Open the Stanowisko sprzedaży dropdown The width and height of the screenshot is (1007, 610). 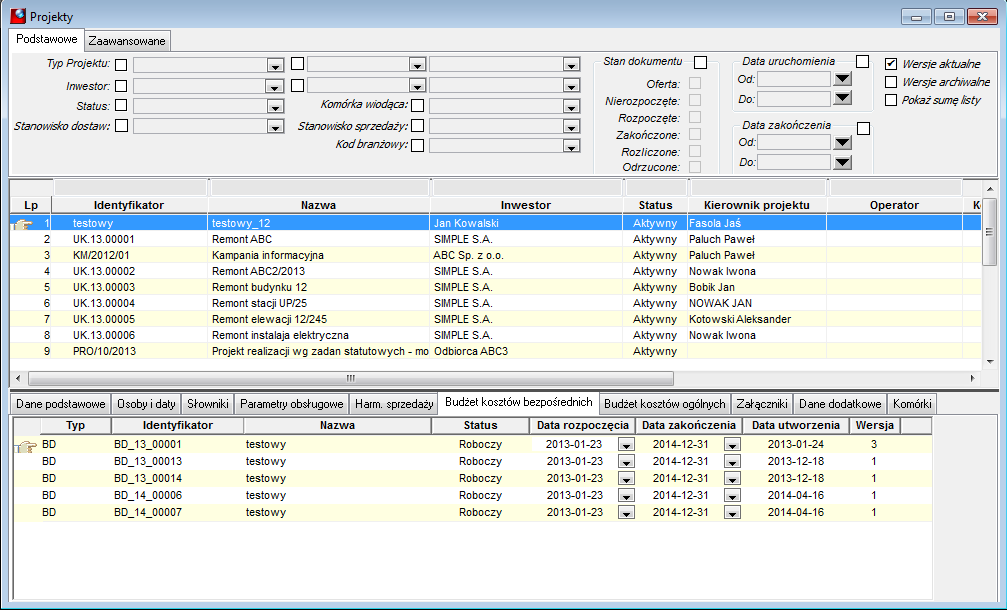pyautogui.click(x=571, y=126)
